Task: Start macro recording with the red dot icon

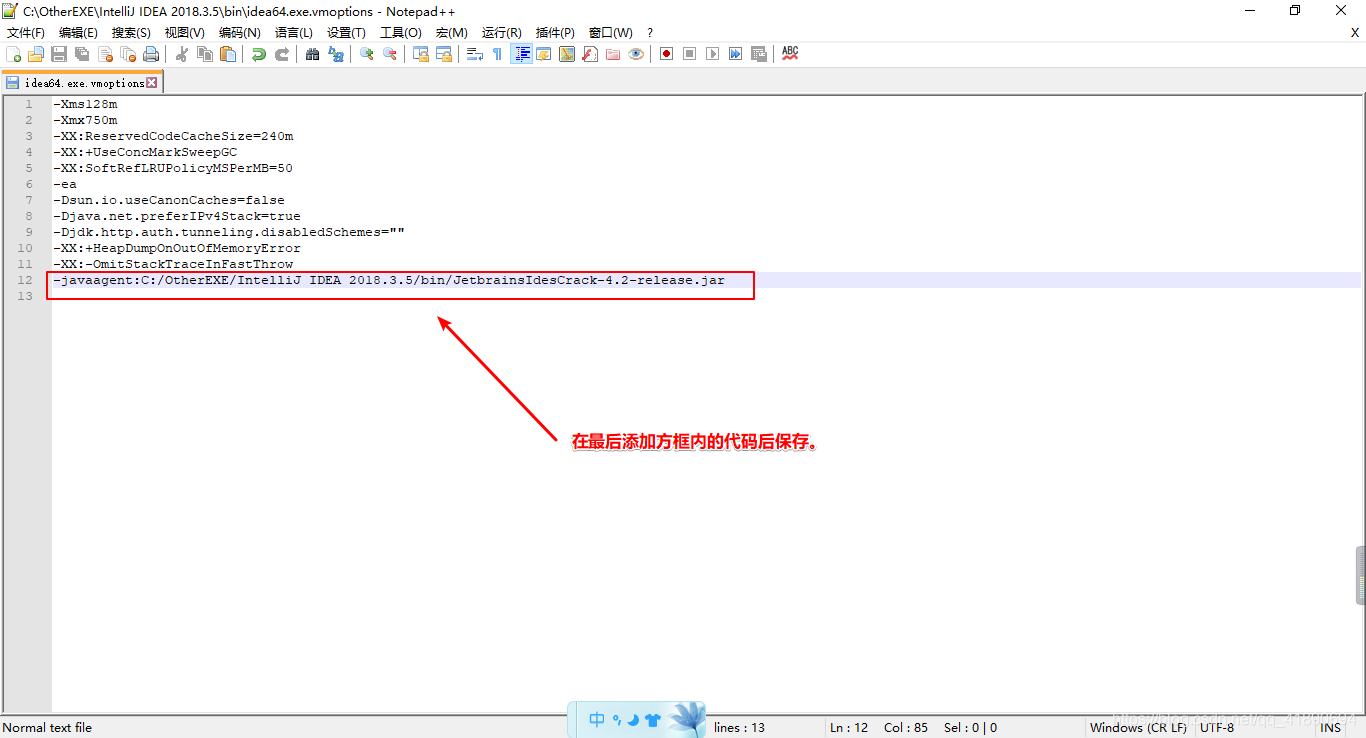Action: coord(667,54)
